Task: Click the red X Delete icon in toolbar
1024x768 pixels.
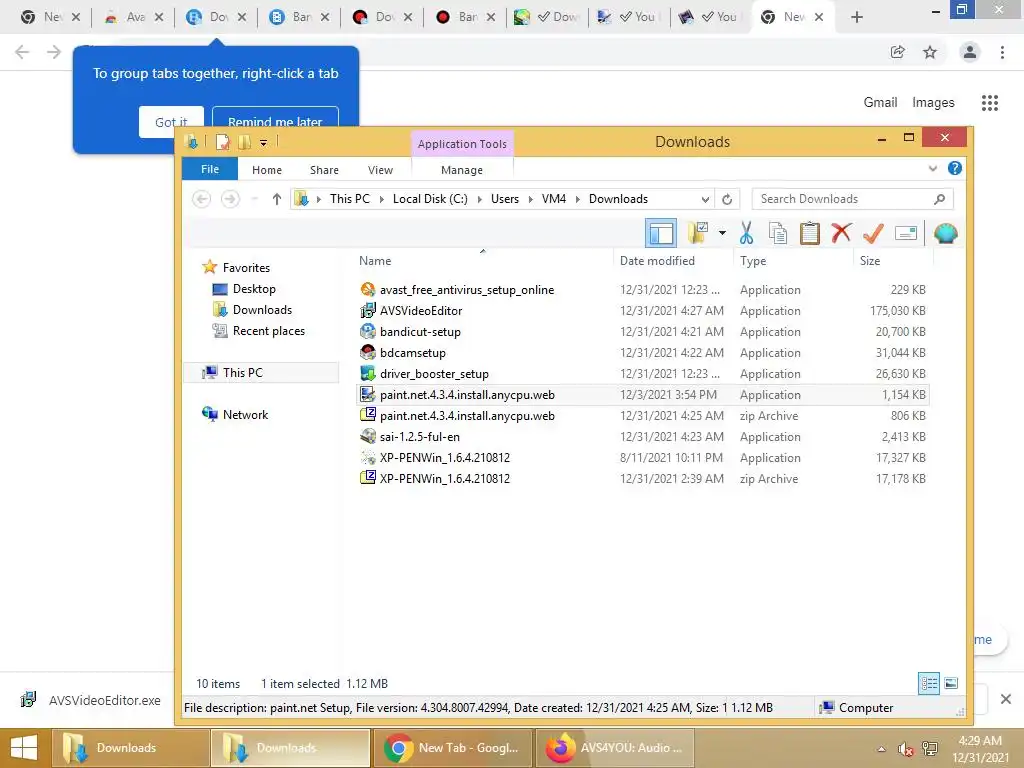Action: [841, 232]
